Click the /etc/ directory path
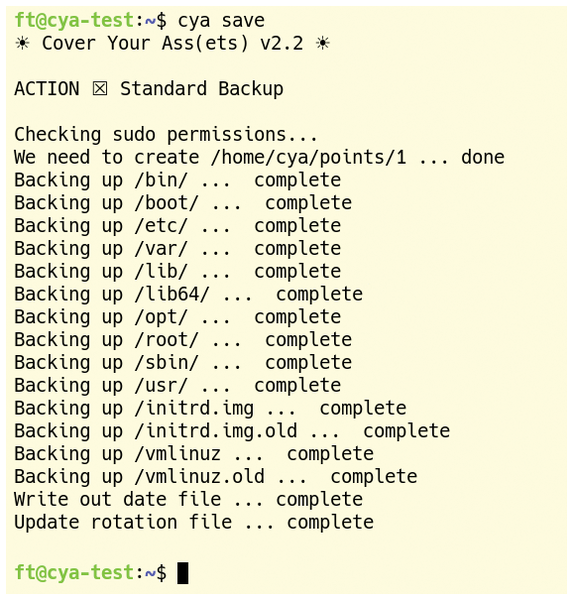The width and height of the screenshot is (573, 600). coord(161,226)
